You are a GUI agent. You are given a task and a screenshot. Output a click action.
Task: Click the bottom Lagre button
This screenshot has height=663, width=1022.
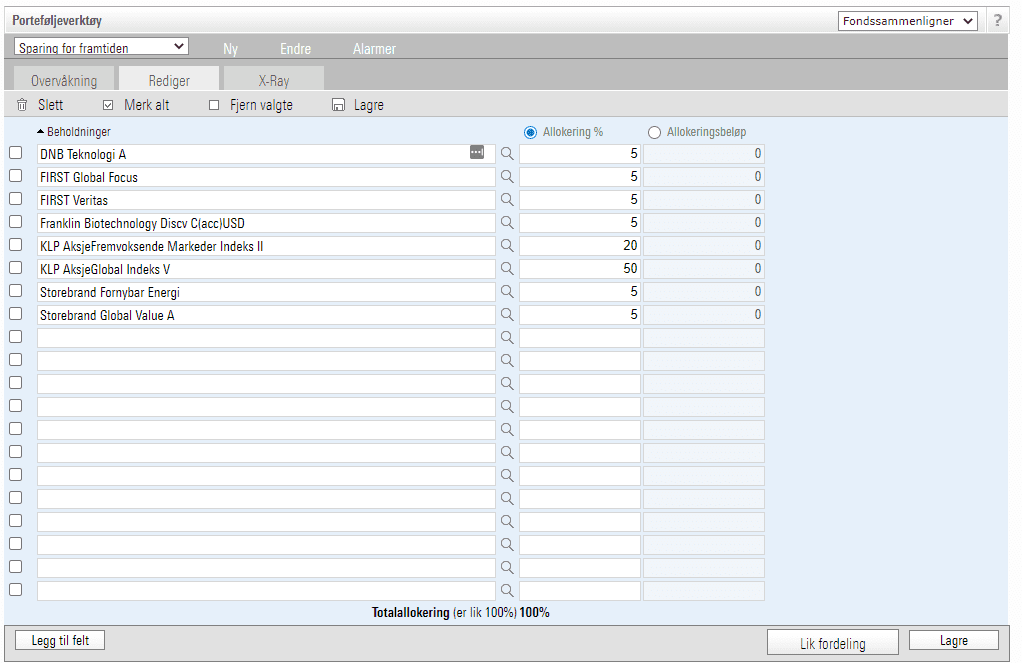pos(954,640)
